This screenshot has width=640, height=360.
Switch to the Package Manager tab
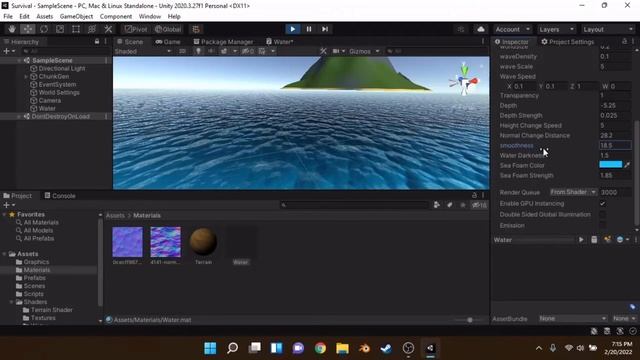point(223,42)
